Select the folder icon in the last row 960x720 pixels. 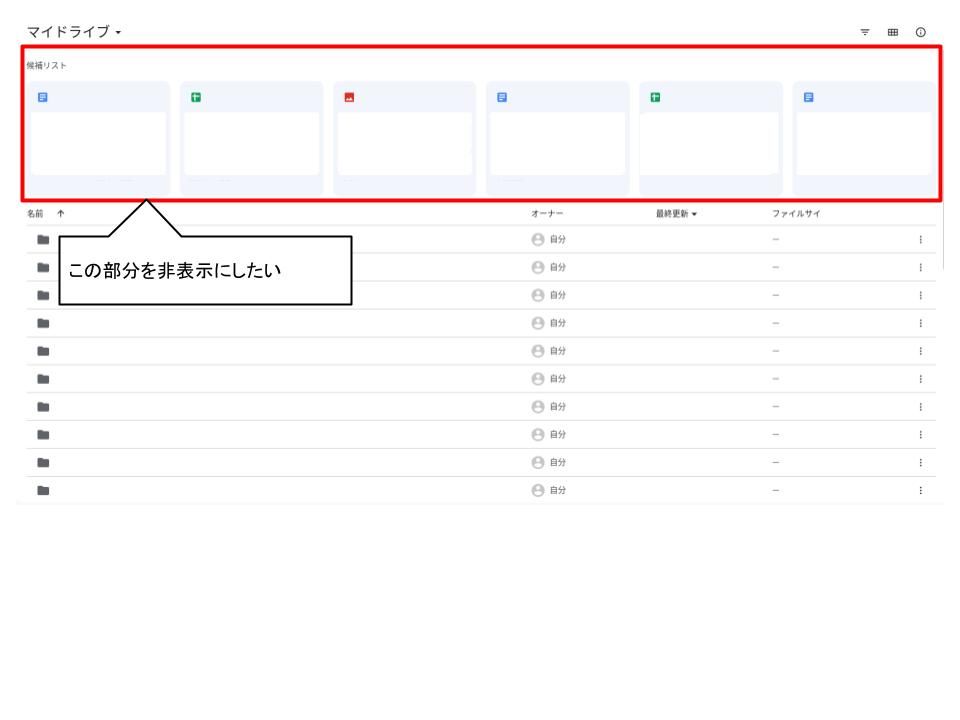[43, 490]
